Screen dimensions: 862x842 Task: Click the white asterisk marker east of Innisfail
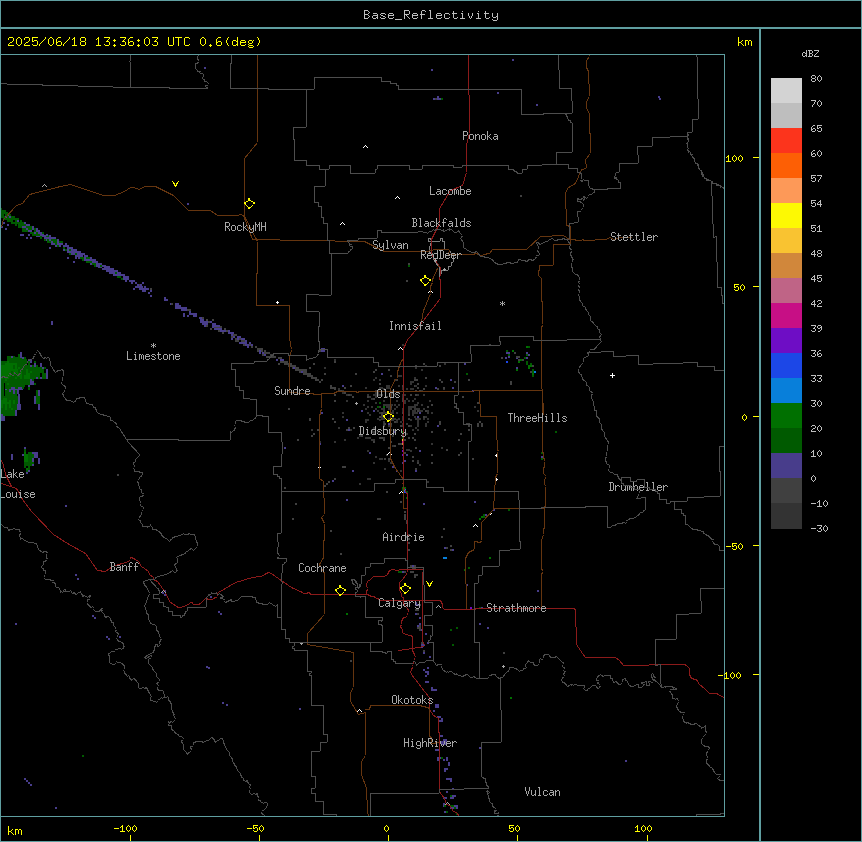click(x=502, y=303)
